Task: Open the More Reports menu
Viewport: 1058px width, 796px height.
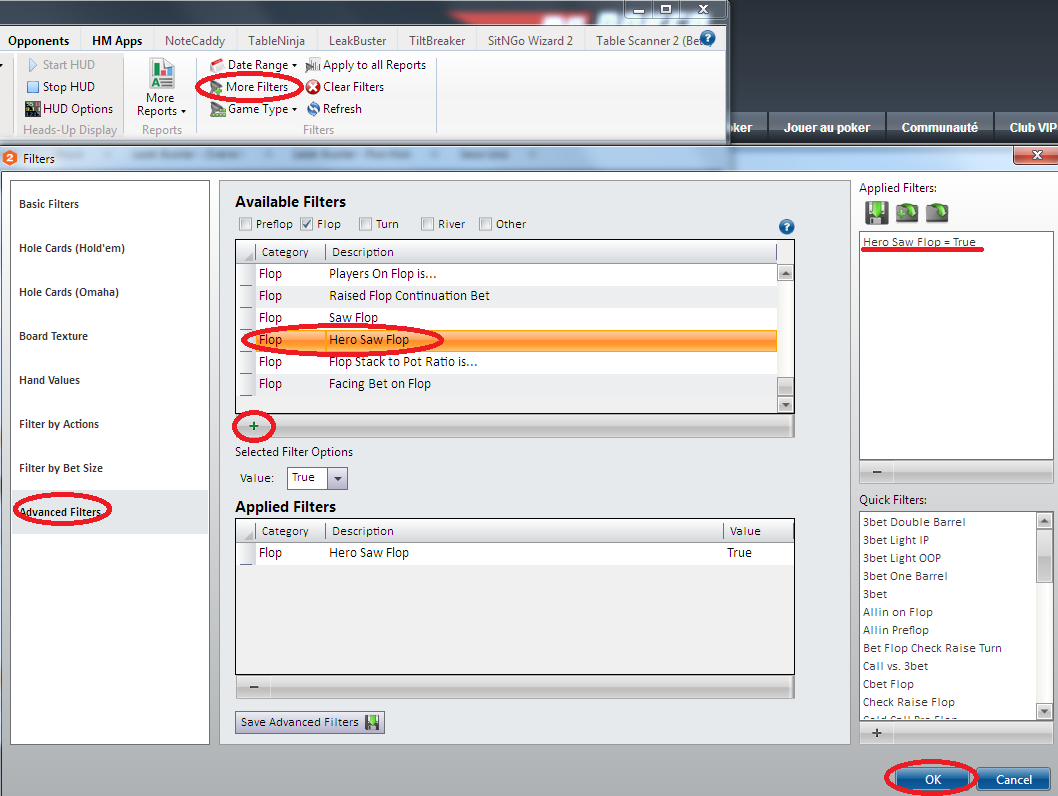Action: (161, 88)
